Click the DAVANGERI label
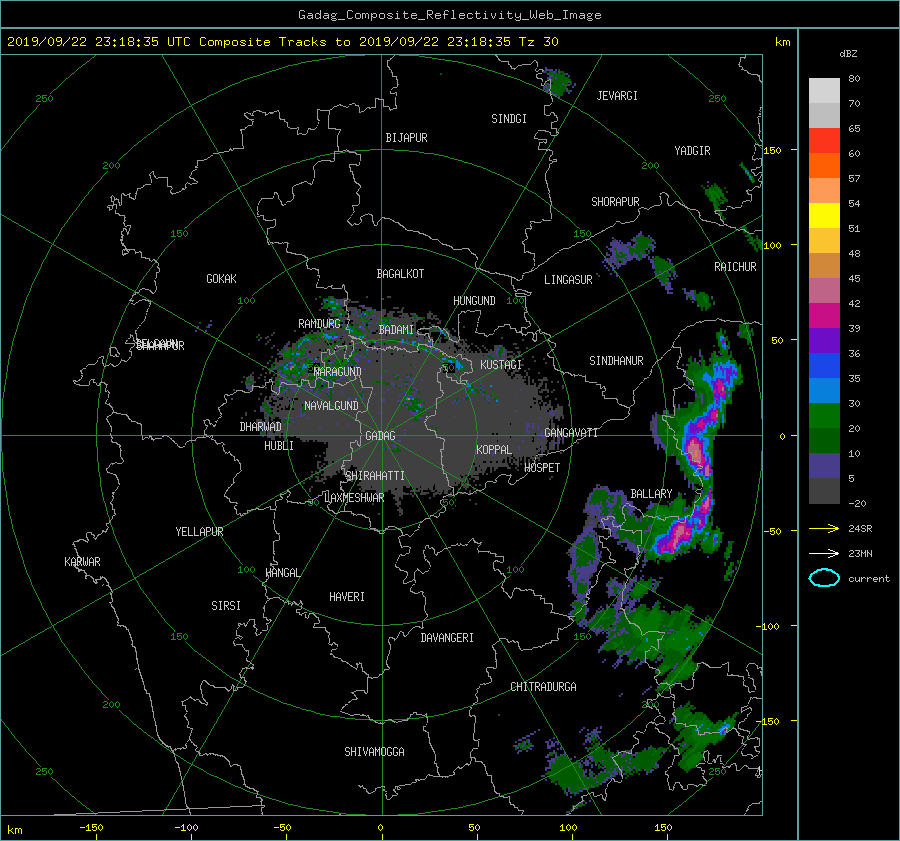 tap(447, 638)
